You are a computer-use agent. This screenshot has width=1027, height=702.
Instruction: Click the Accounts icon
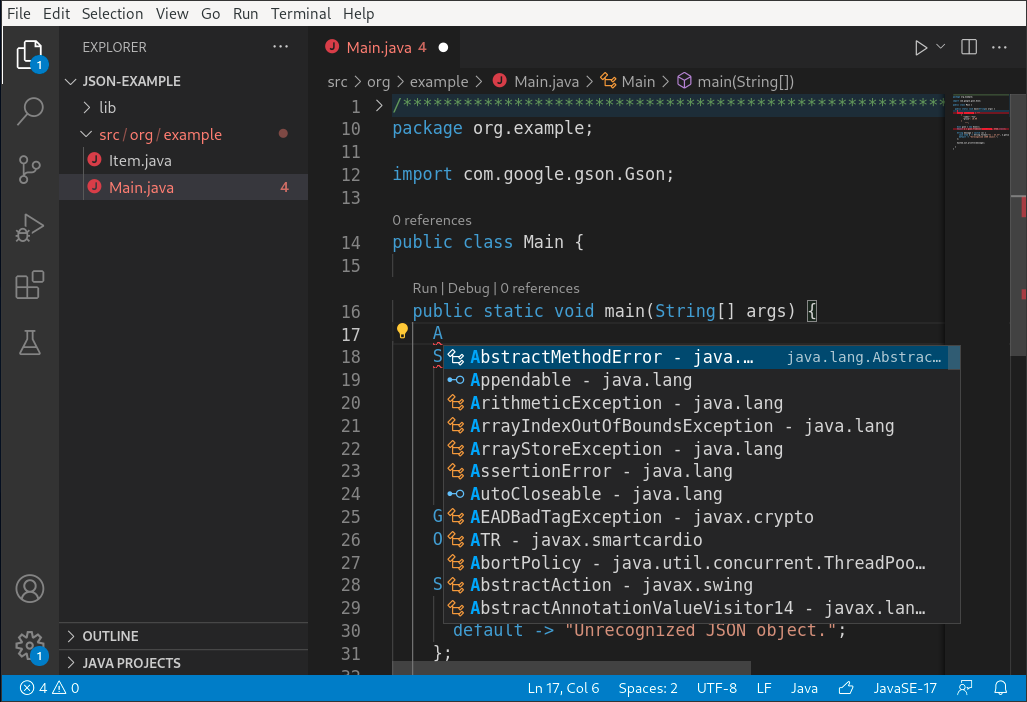tap(30, 588)
